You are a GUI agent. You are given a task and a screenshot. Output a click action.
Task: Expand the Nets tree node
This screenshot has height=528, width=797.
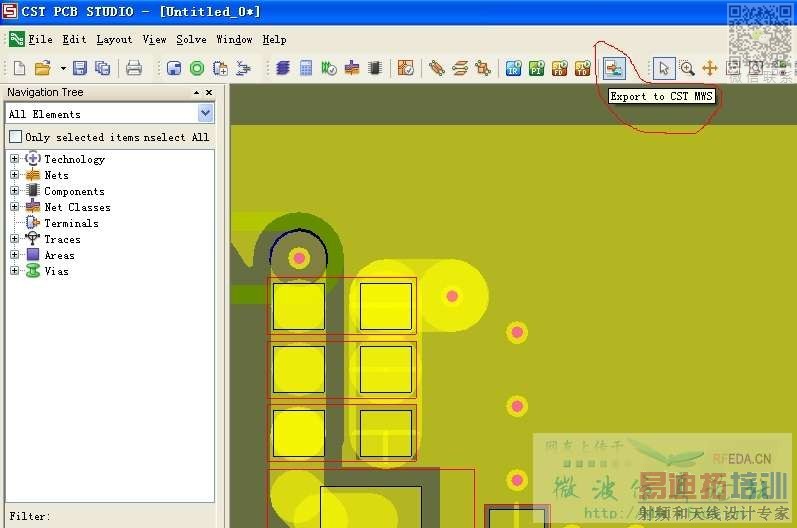coord(14,175)
